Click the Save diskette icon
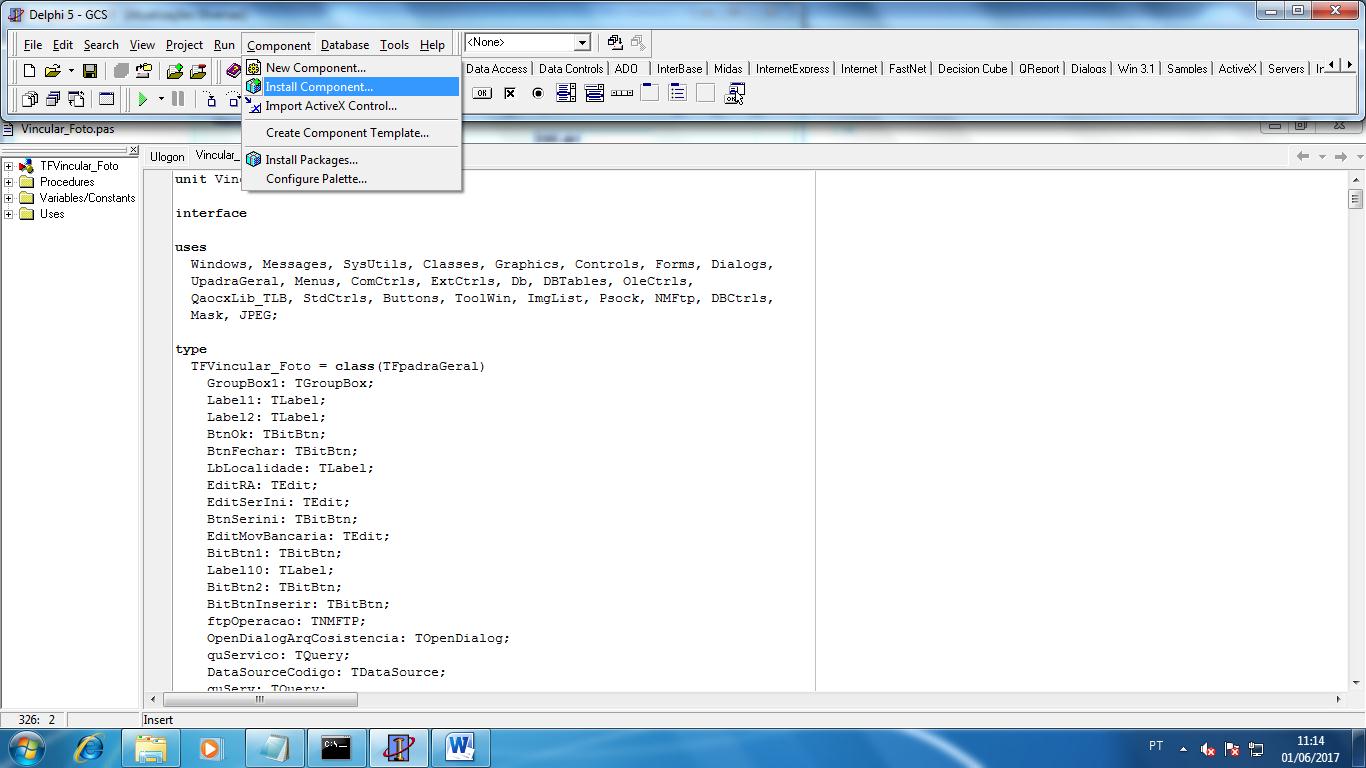This screenshot has width=1366, height=768. 90,71
